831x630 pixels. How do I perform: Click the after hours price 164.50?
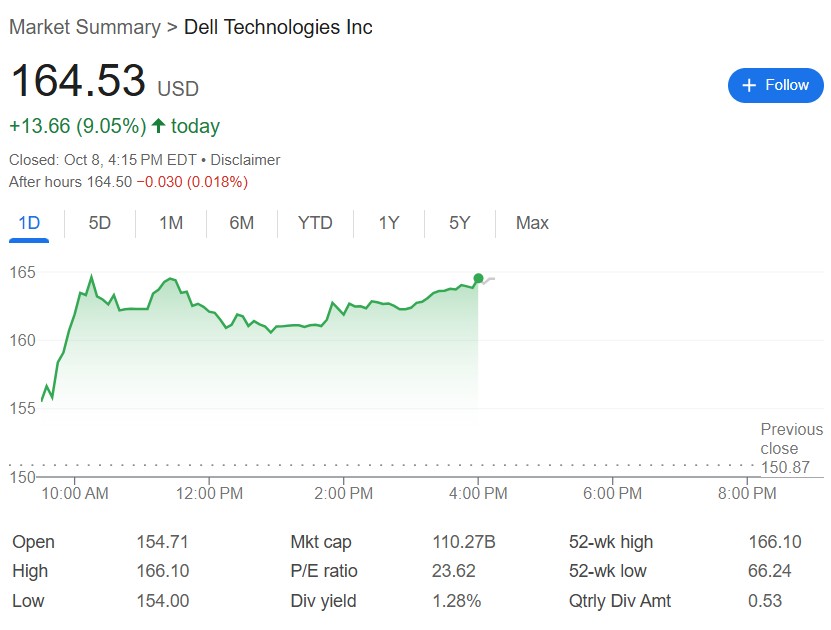(110, 182)
